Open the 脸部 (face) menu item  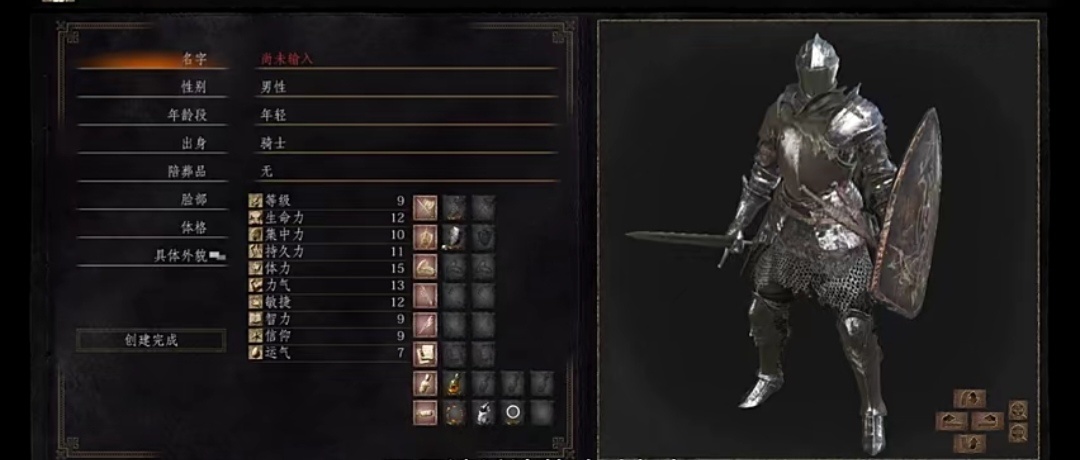pyautogui.click(x=152, y=200)
